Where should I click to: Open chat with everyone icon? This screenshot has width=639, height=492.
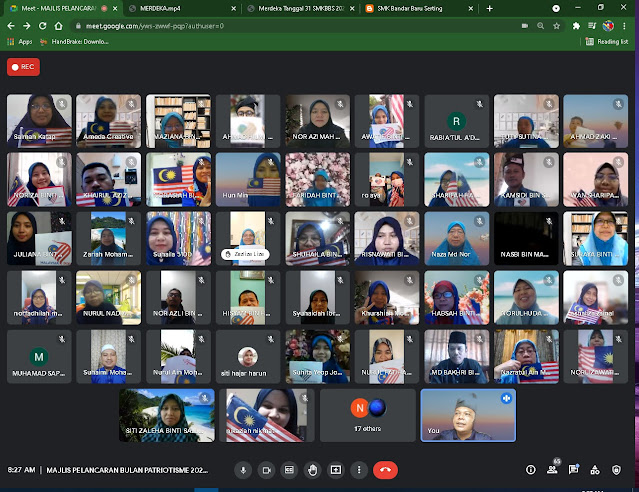click(573, 470)
